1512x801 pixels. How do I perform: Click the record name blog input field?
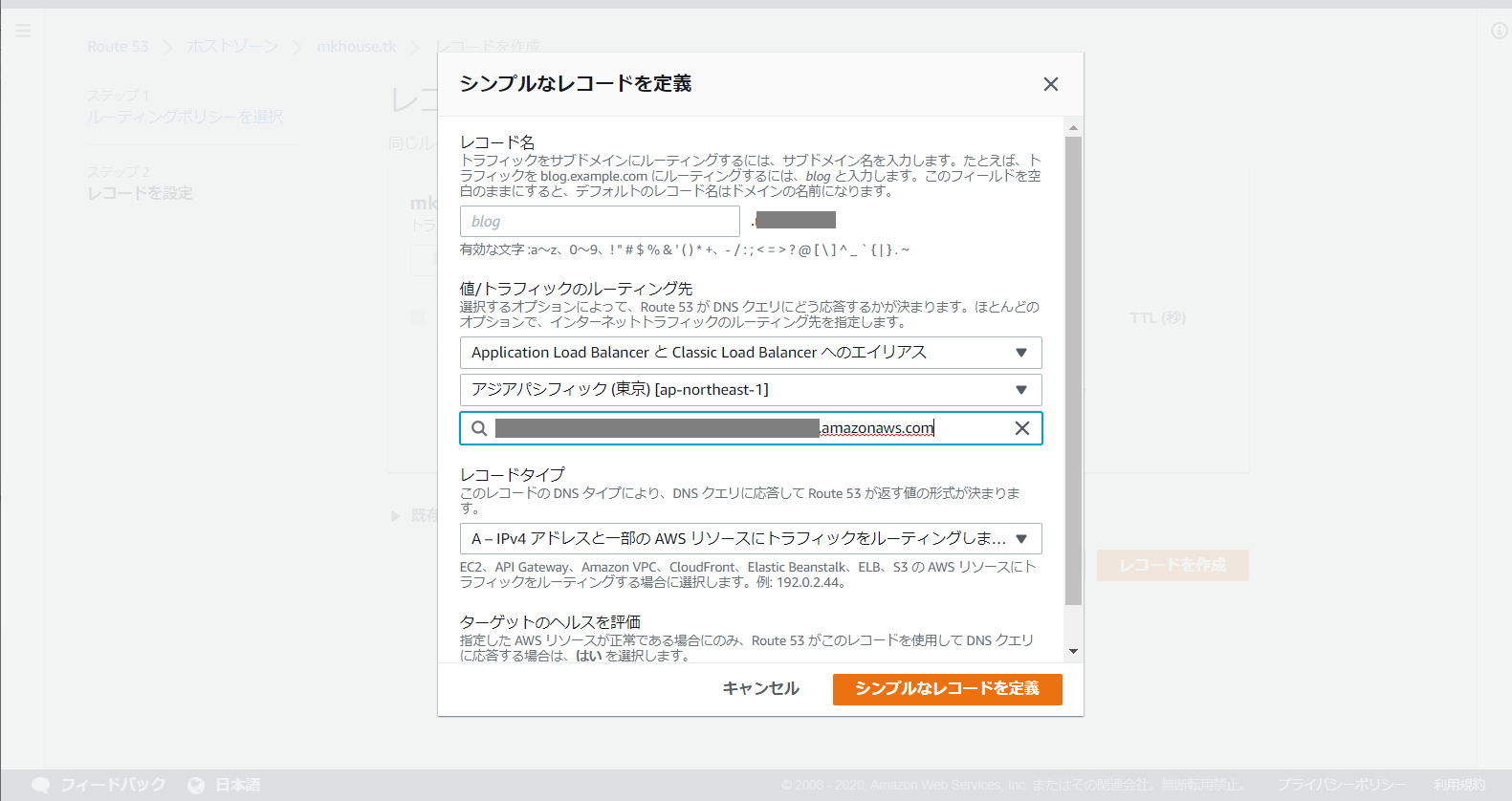tap(600, 222)
